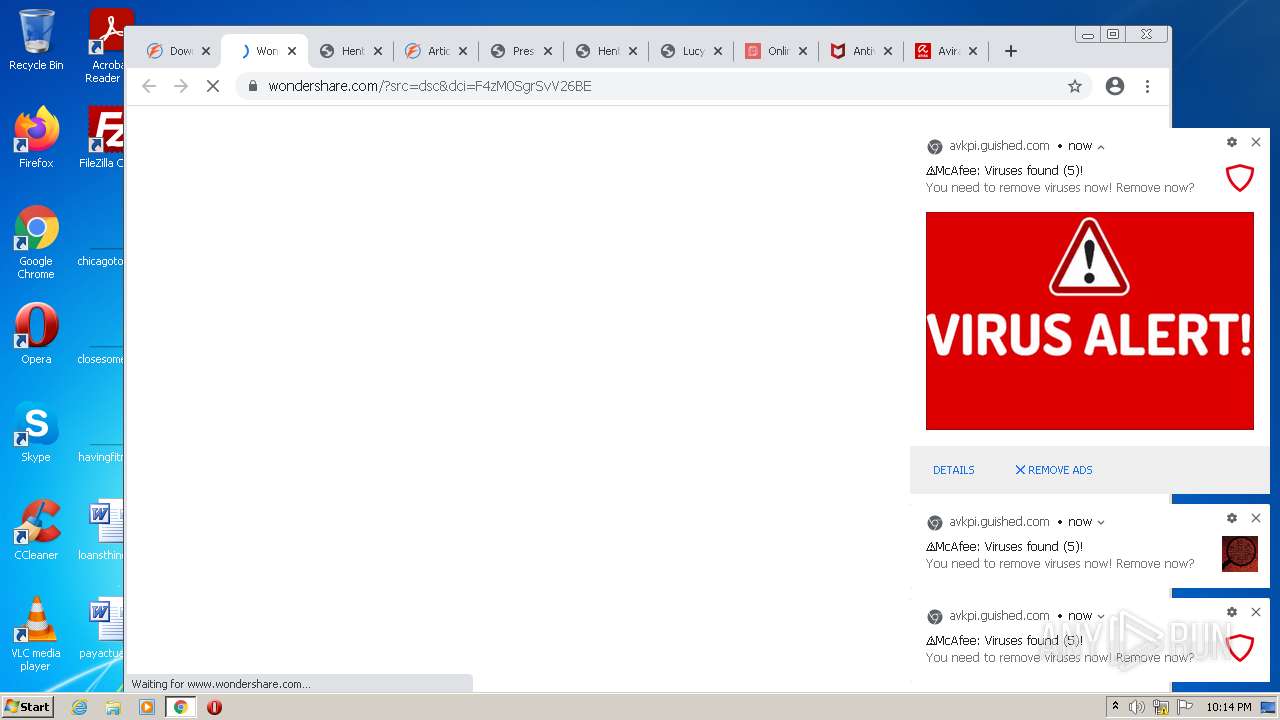Click the Opera icon in the taskbar
1280x720 pixels.
point(214,707)
